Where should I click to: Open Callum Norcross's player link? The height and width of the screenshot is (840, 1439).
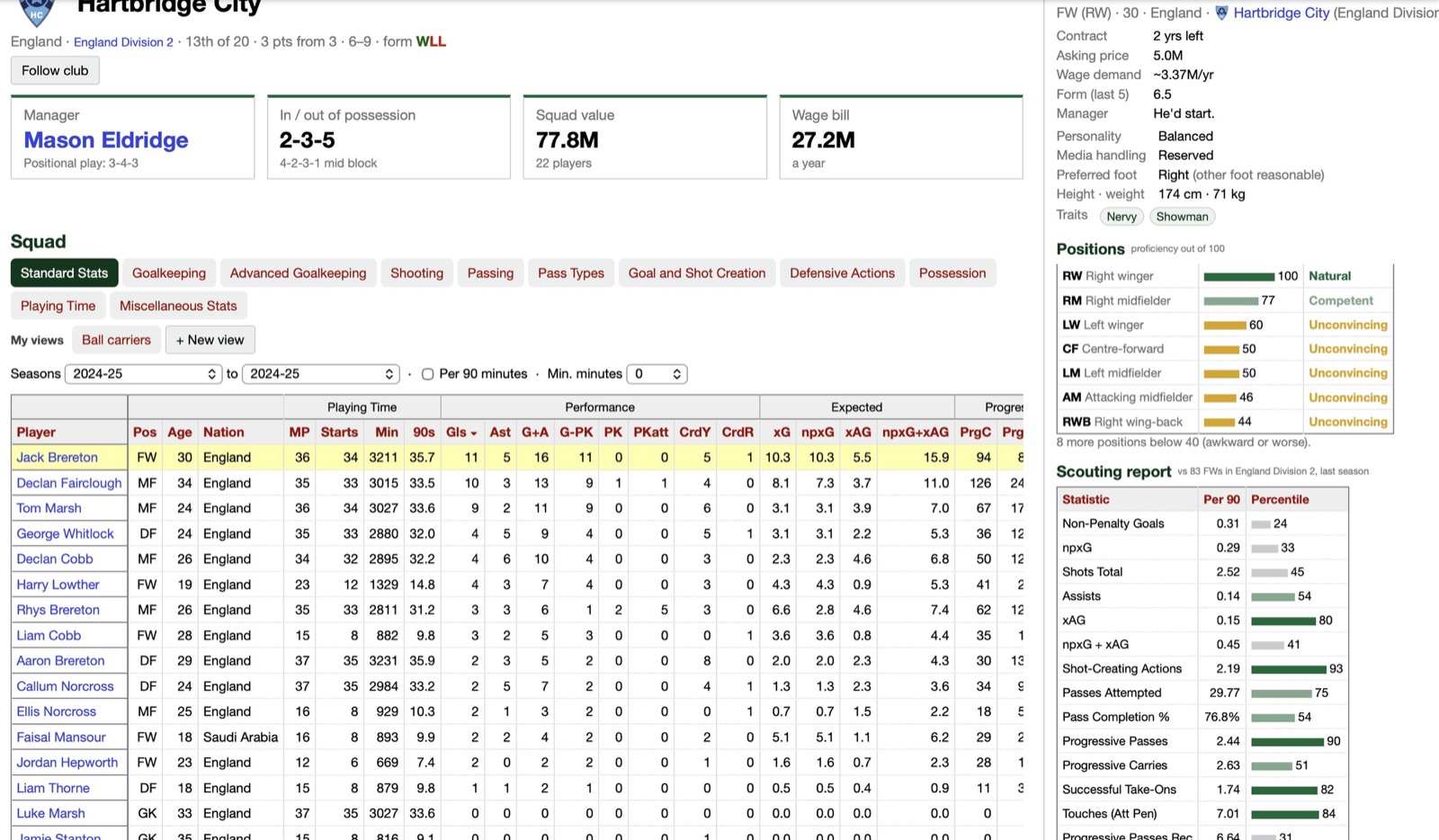click(65, 686)
